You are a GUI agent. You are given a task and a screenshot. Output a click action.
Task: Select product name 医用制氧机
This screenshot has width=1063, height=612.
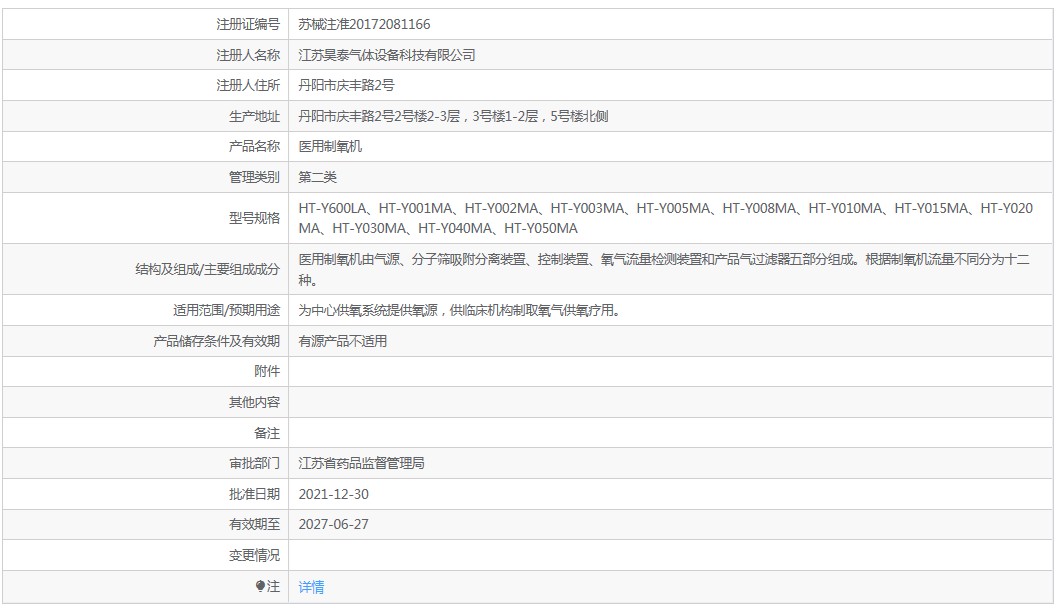click(330, 146)
